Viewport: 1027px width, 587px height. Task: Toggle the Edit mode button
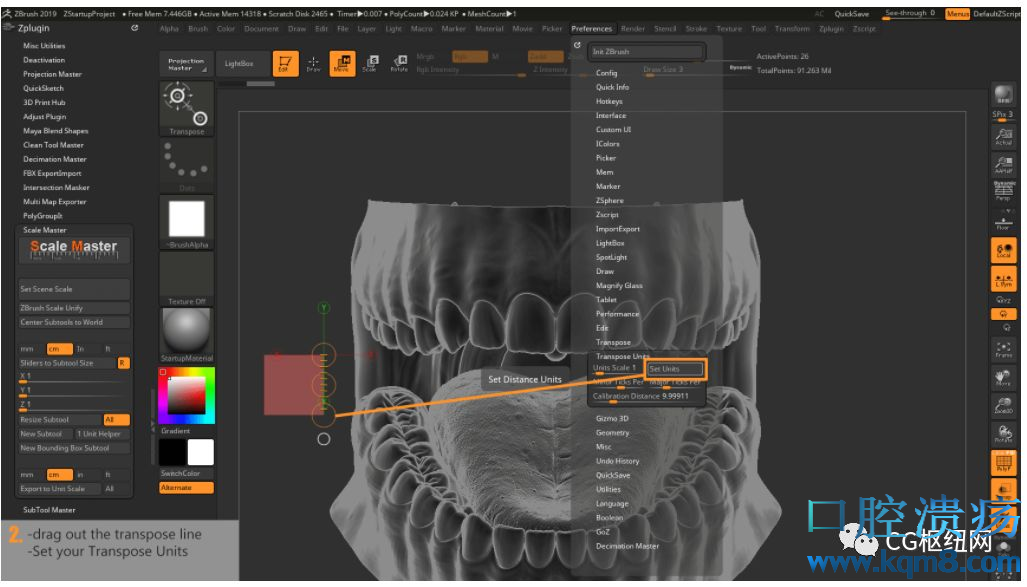[285, 63]
